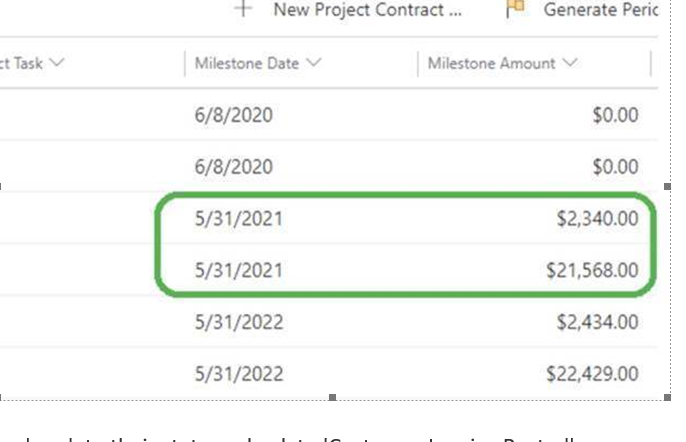Image resolution: width=686 pixels, height=442 pixels.
Task: Click the date in the $21,568.00 row
Action: click(239, 270)
